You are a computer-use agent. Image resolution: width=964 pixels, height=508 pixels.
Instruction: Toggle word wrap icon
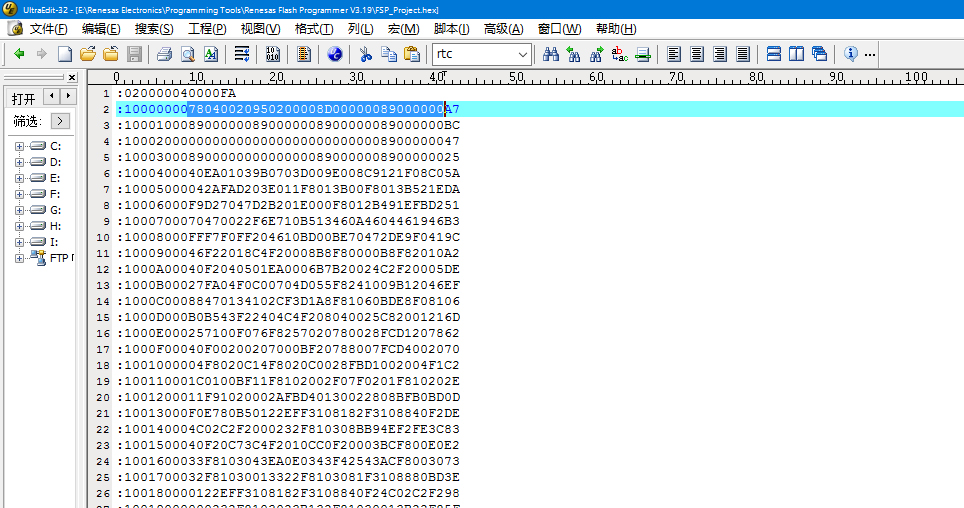[x=242, y=54]
